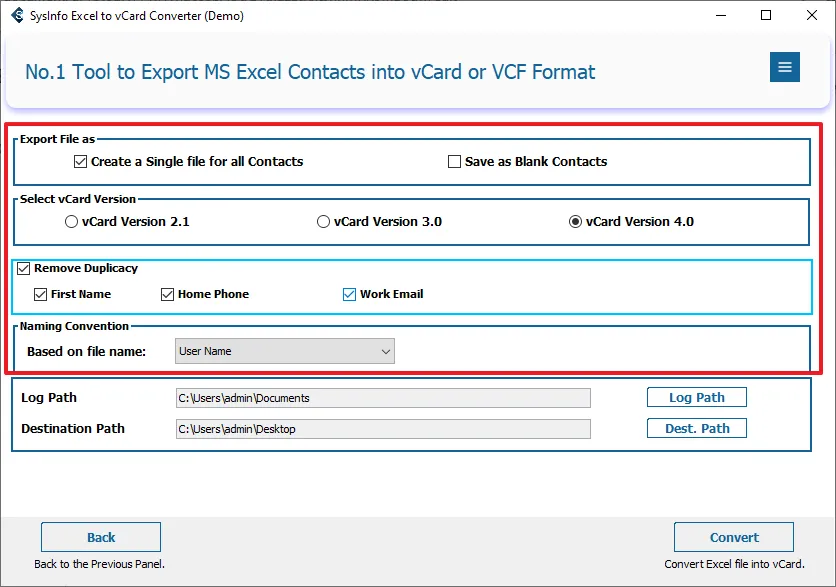Expand the Based on file name dropdown

(284, 351)
